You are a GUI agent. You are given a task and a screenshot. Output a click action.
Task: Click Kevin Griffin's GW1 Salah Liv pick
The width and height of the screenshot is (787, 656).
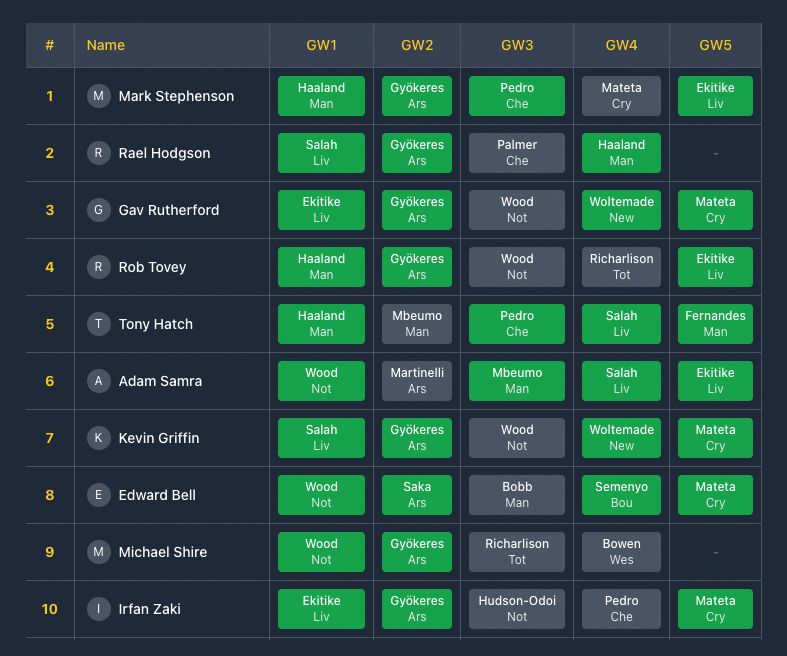[321, 438]
